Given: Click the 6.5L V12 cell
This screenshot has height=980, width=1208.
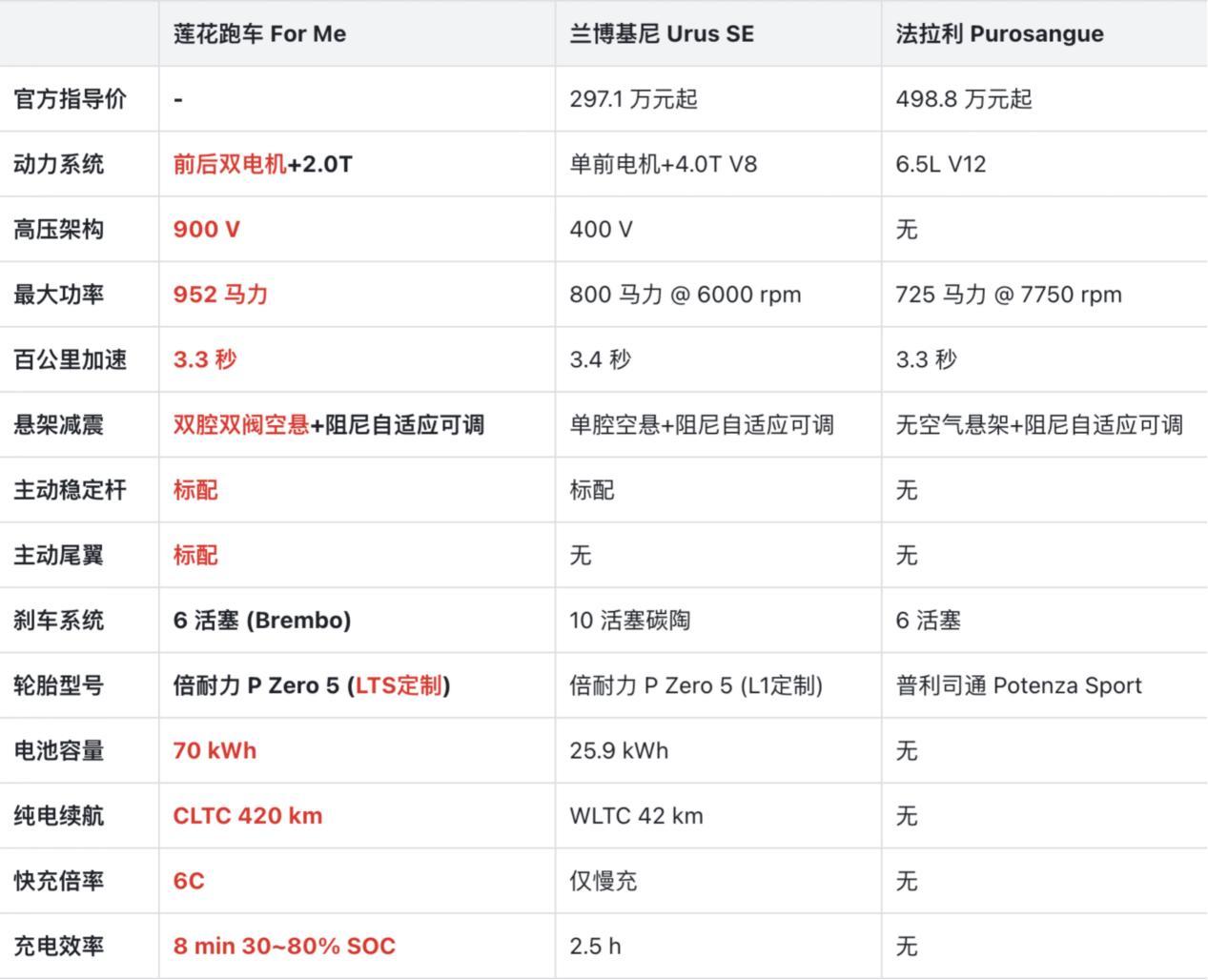Looking at the screenshot, I should [940, 165].
